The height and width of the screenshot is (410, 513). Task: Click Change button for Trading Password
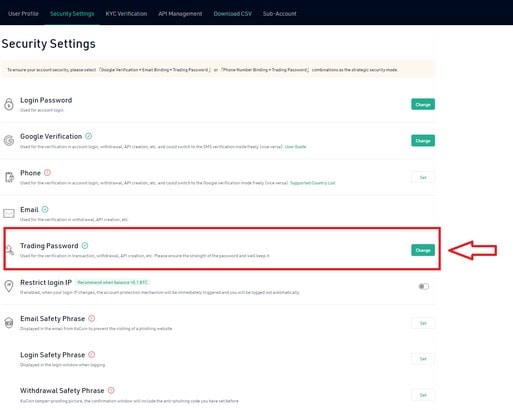(x=423, y=250)
